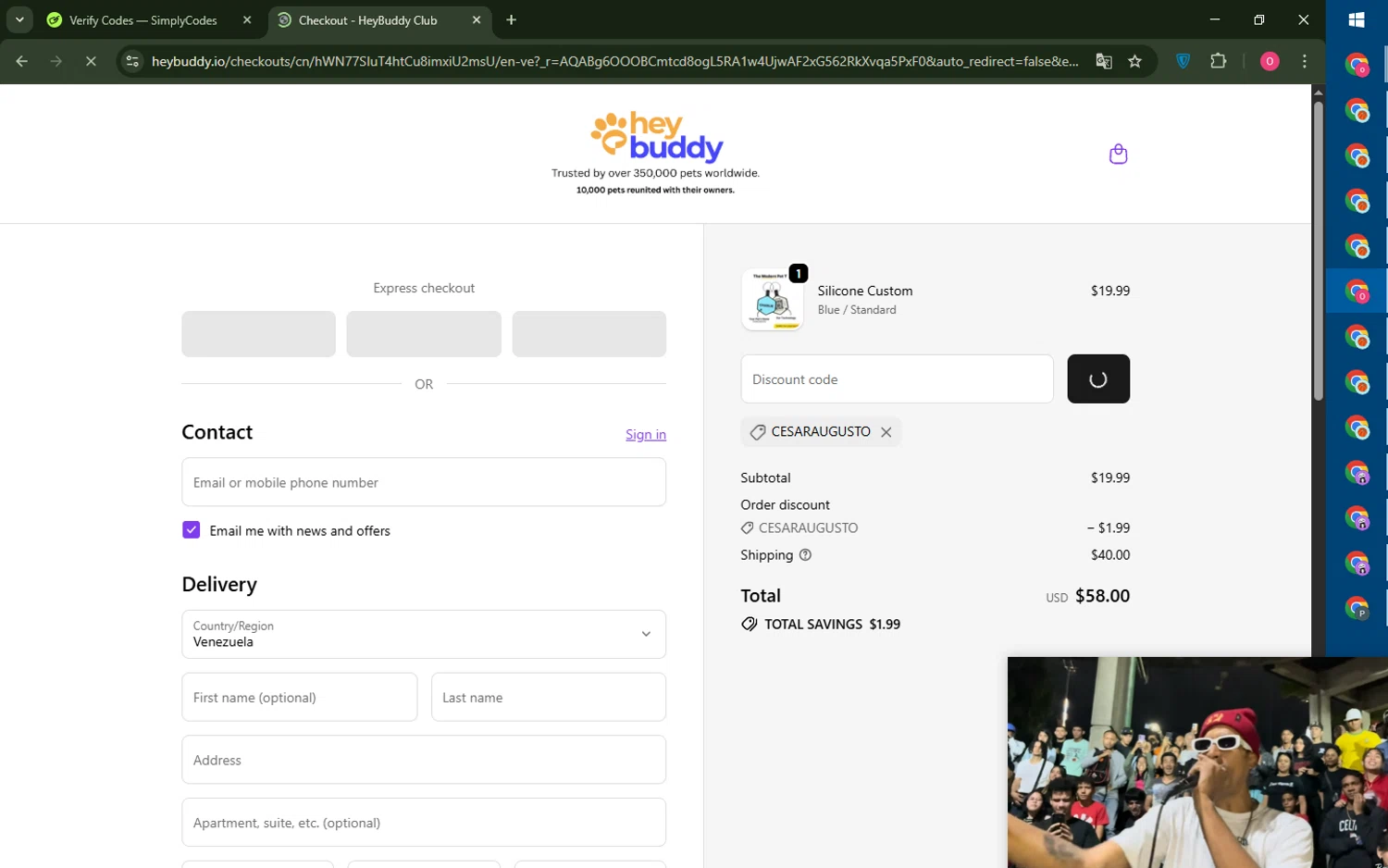Click the Blue / Standard variant text
The height and width of the screenshot is (868, 1388).
coord(857,310)
